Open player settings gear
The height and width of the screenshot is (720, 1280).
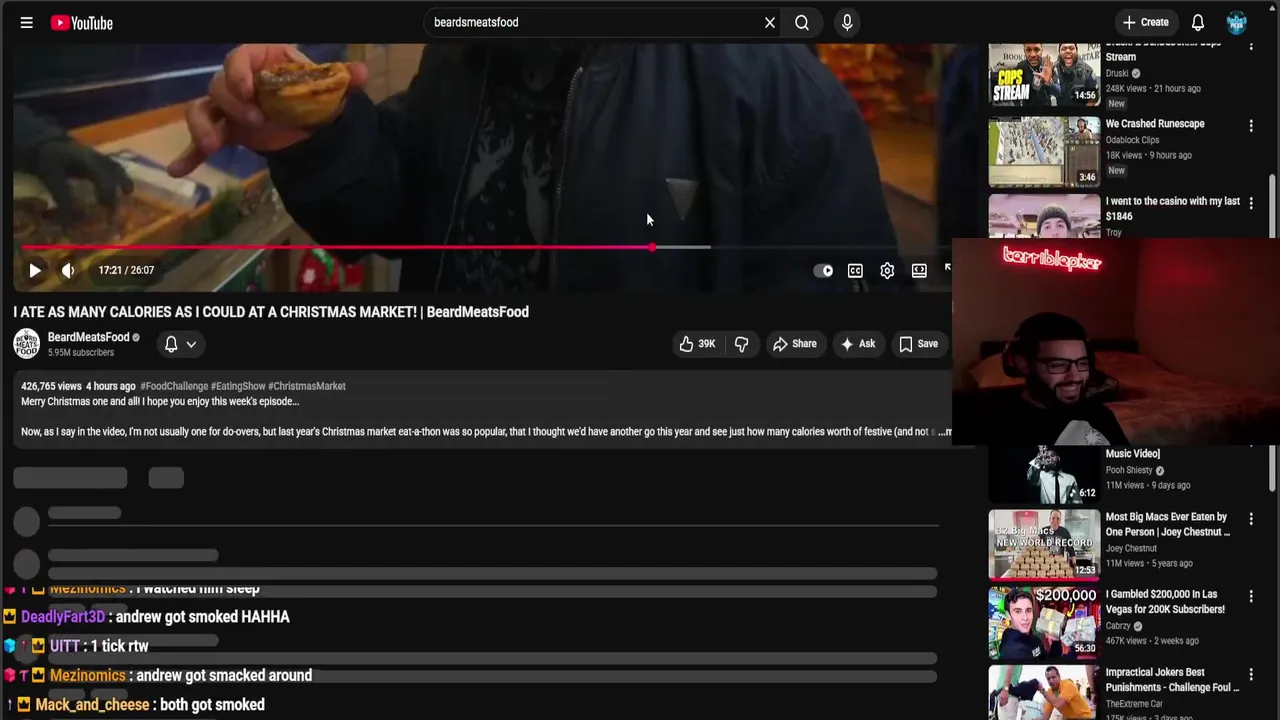pyautogui.click(x=887, y=270)
